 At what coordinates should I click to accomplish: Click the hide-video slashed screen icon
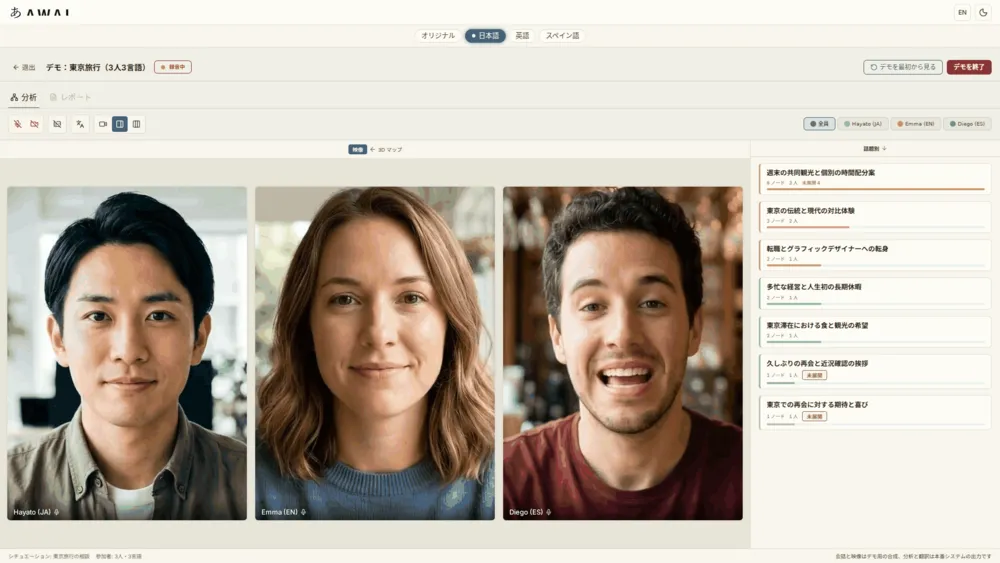point(57,124)
